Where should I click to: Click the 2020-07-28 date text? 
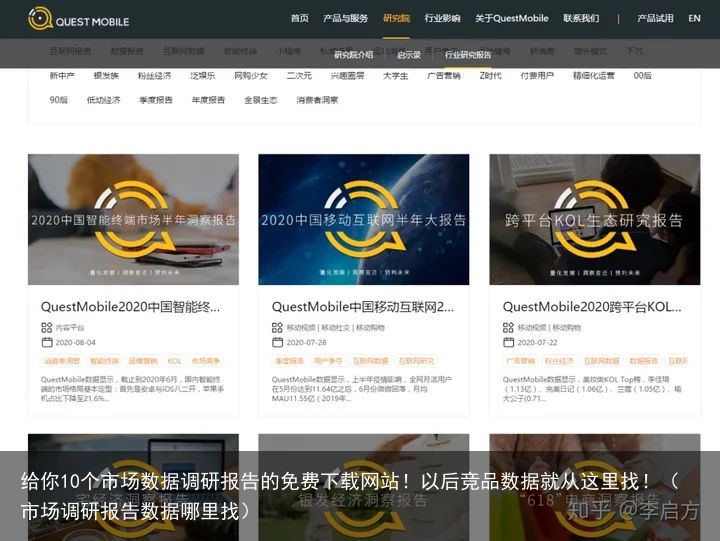pyautogui.click(x=306, y=343)
